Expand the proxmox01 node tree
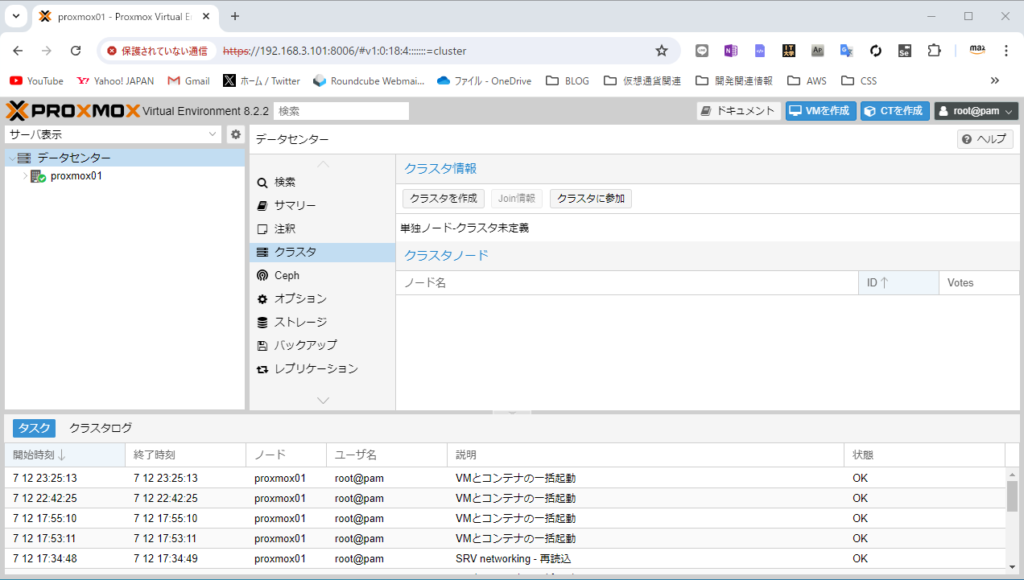1024x580 pixels. pyautogui.click(x=25, y=176)
